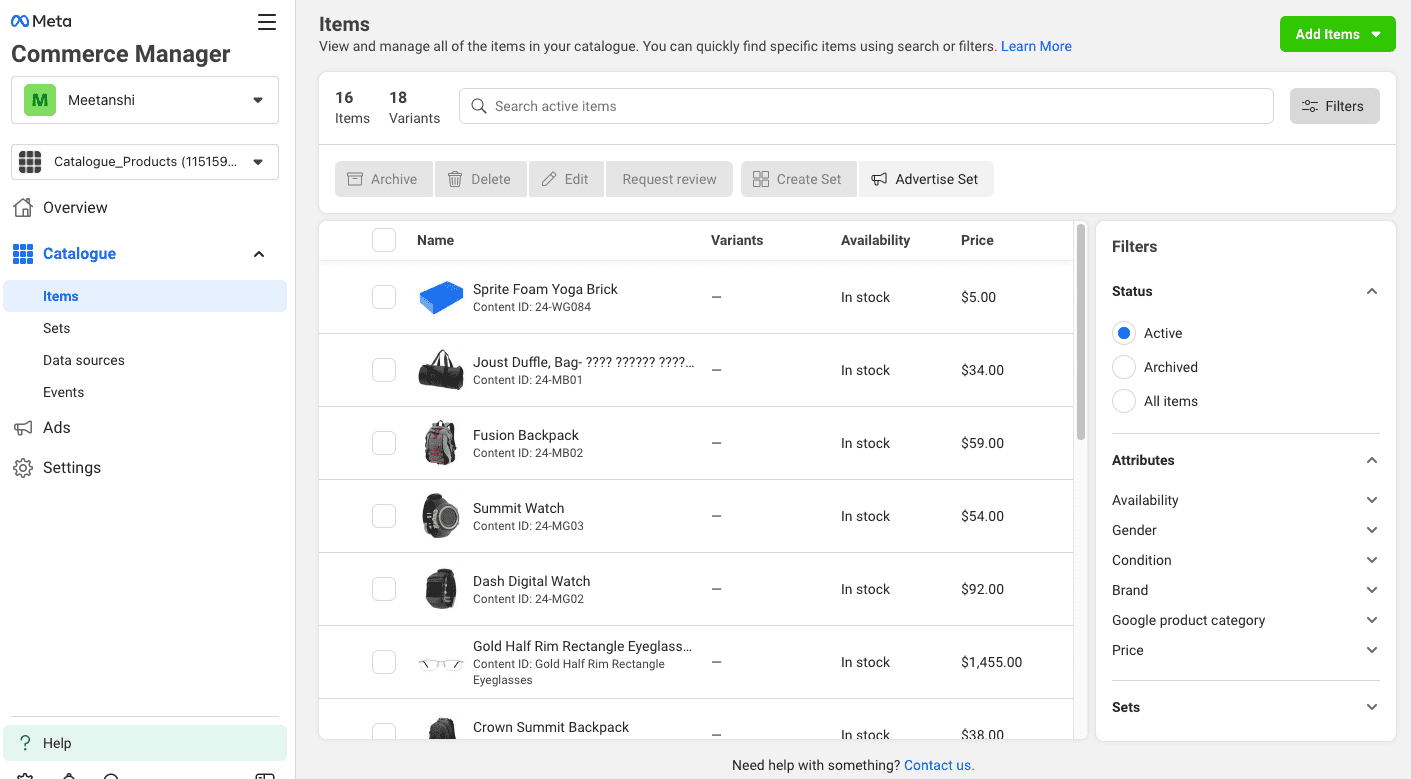Open the Learn More link

[x=1036, y=46]
